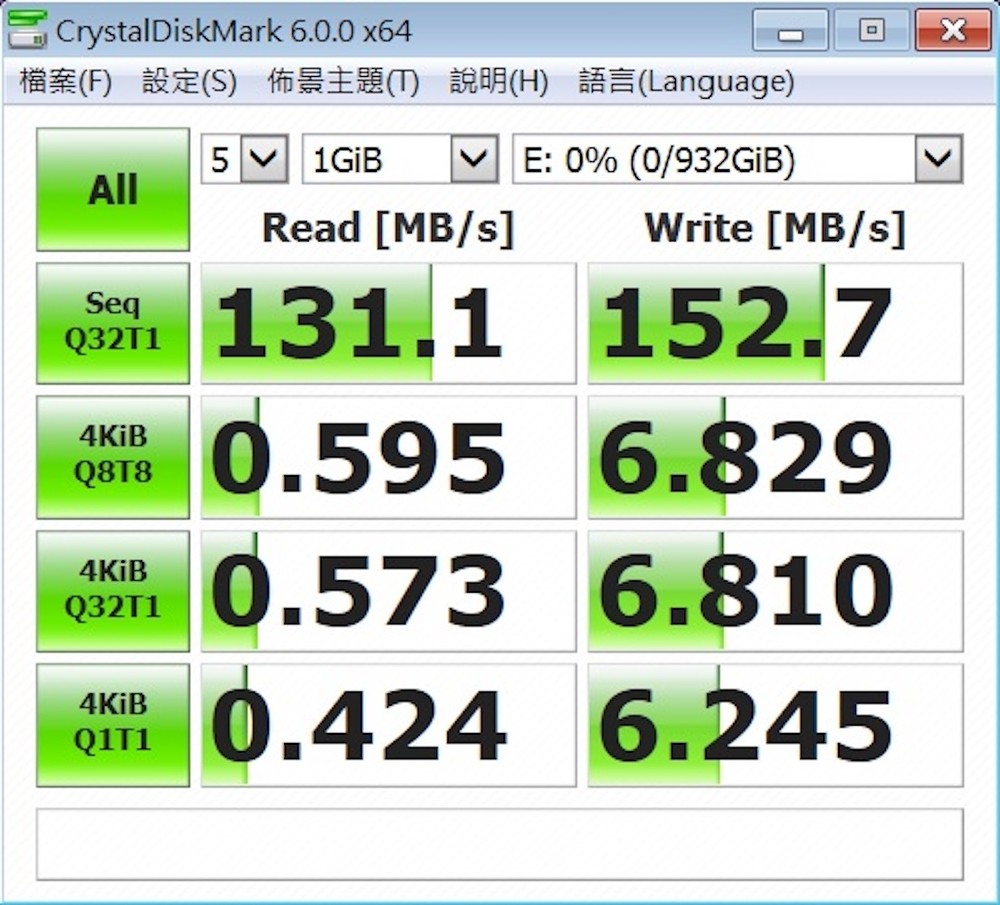The image size is (1000, 905).
Task: Open the 語言(Language) menu
Action: click(x=686, y=82)
